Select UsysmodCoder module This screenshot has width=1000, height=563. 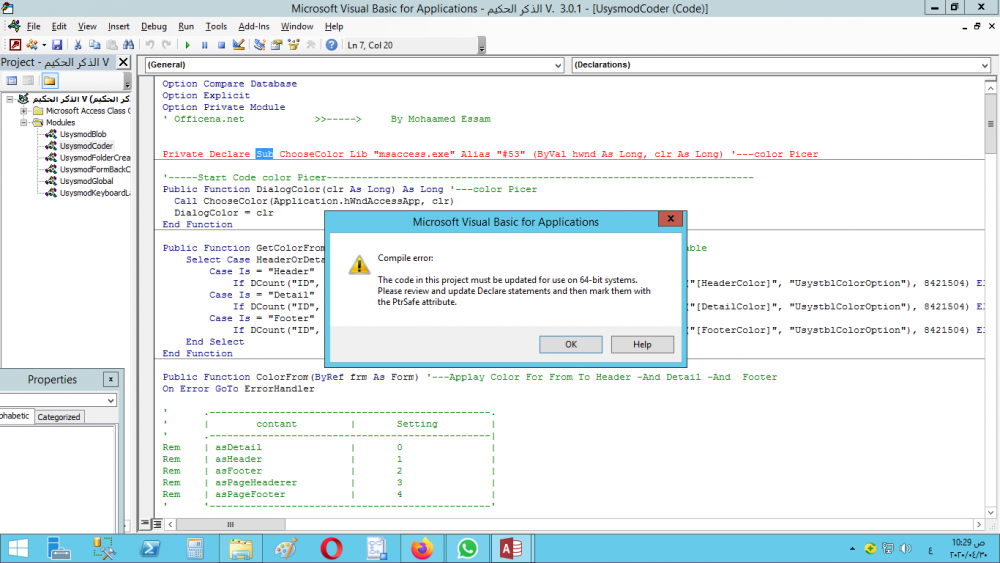coord(86,146)
